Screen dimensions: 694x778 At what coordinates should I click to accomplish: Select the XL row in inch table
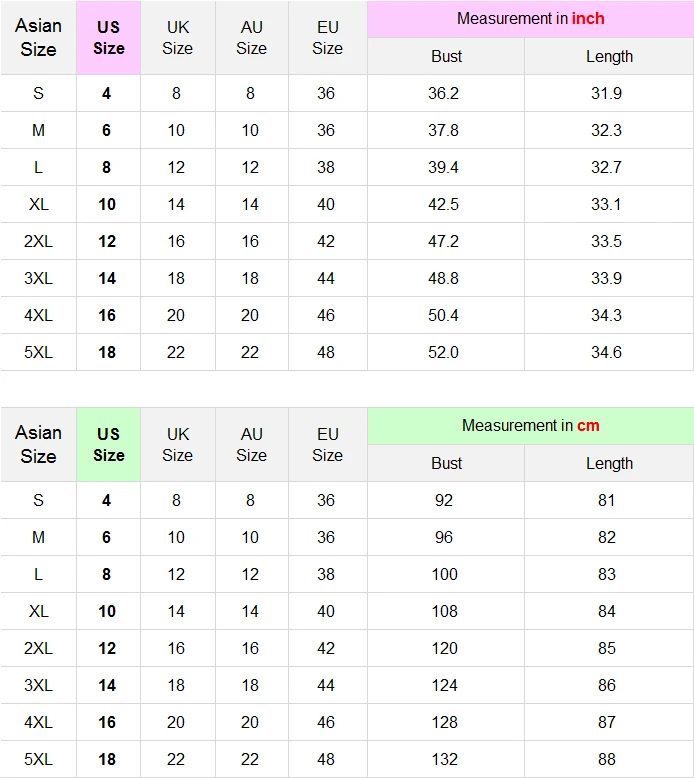tap(347, 204)
